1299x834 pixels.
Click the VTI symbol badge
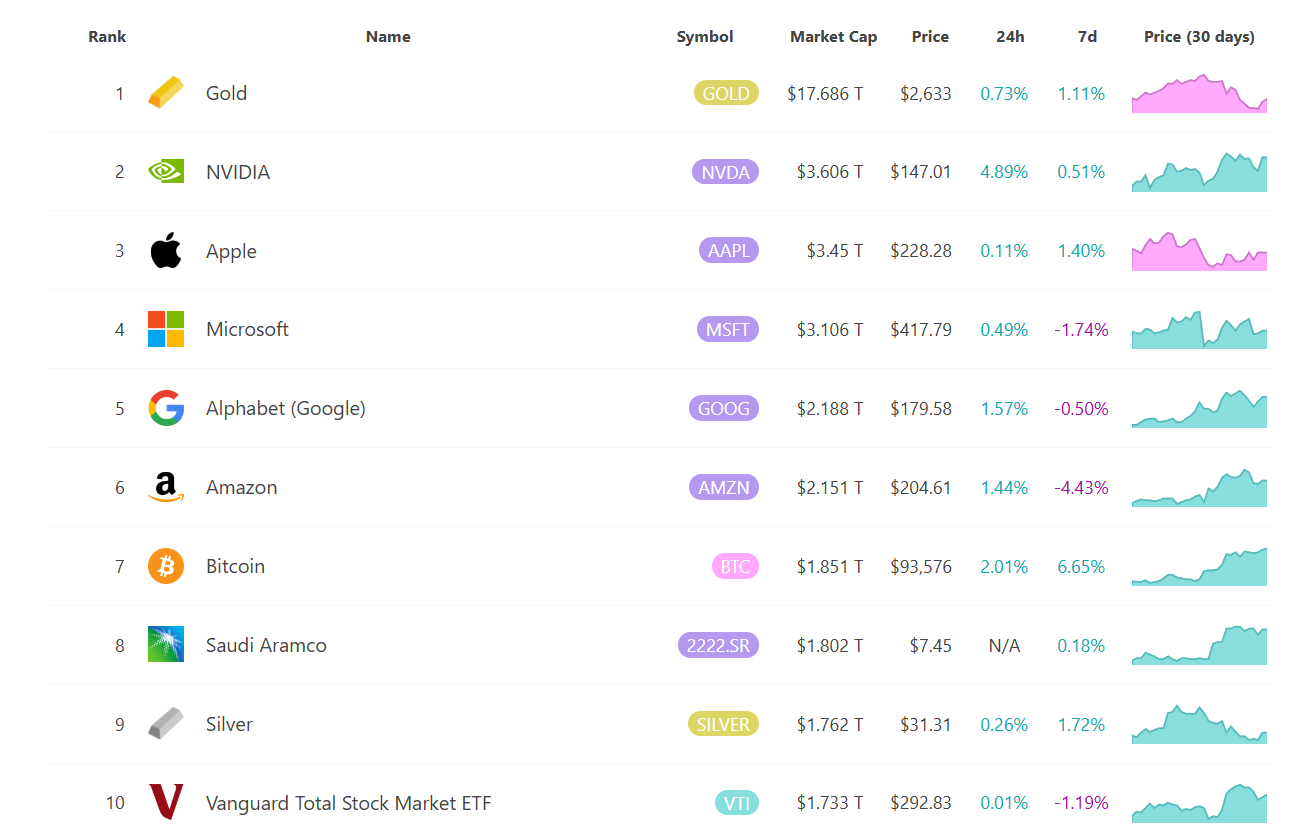click(x=737, y=803)
